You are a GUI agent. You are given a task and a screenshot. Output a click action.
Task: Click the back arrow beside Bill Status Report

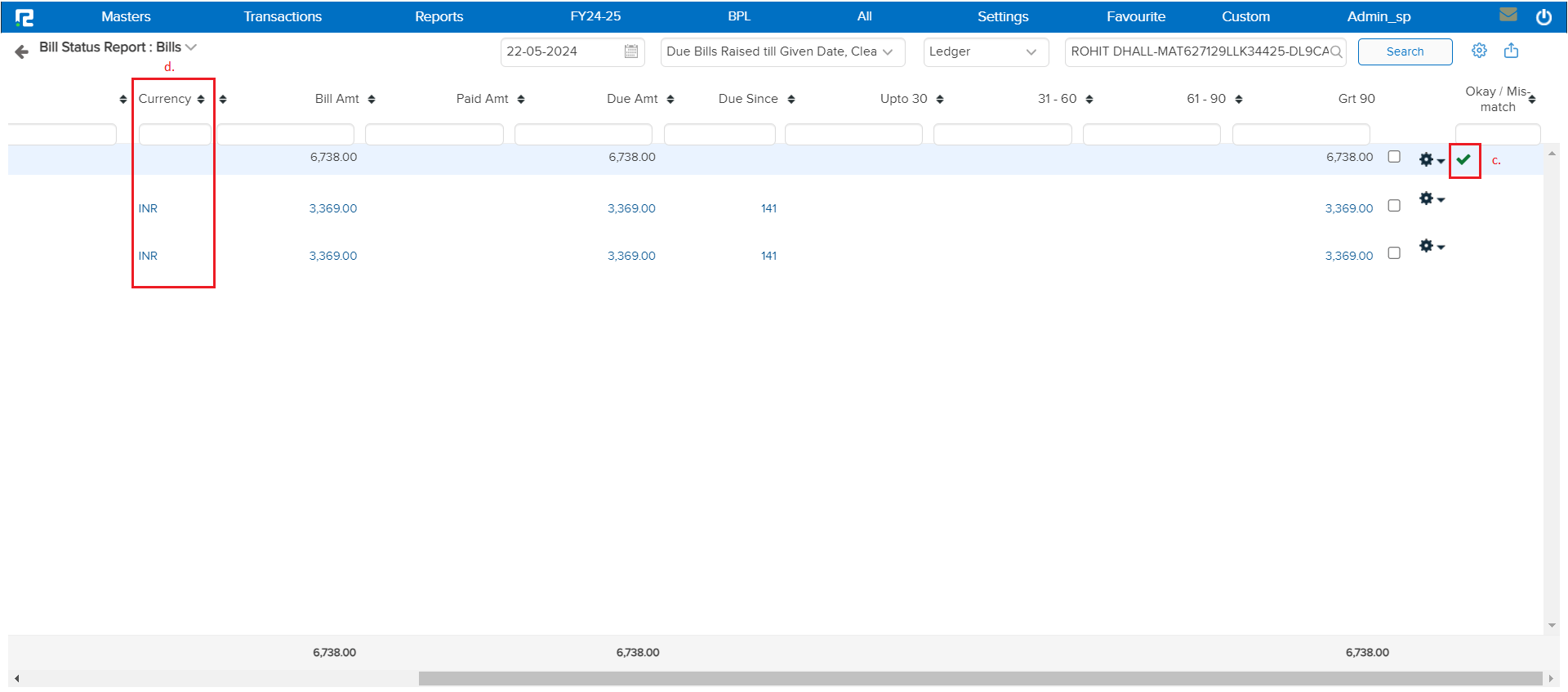[21, 52]
